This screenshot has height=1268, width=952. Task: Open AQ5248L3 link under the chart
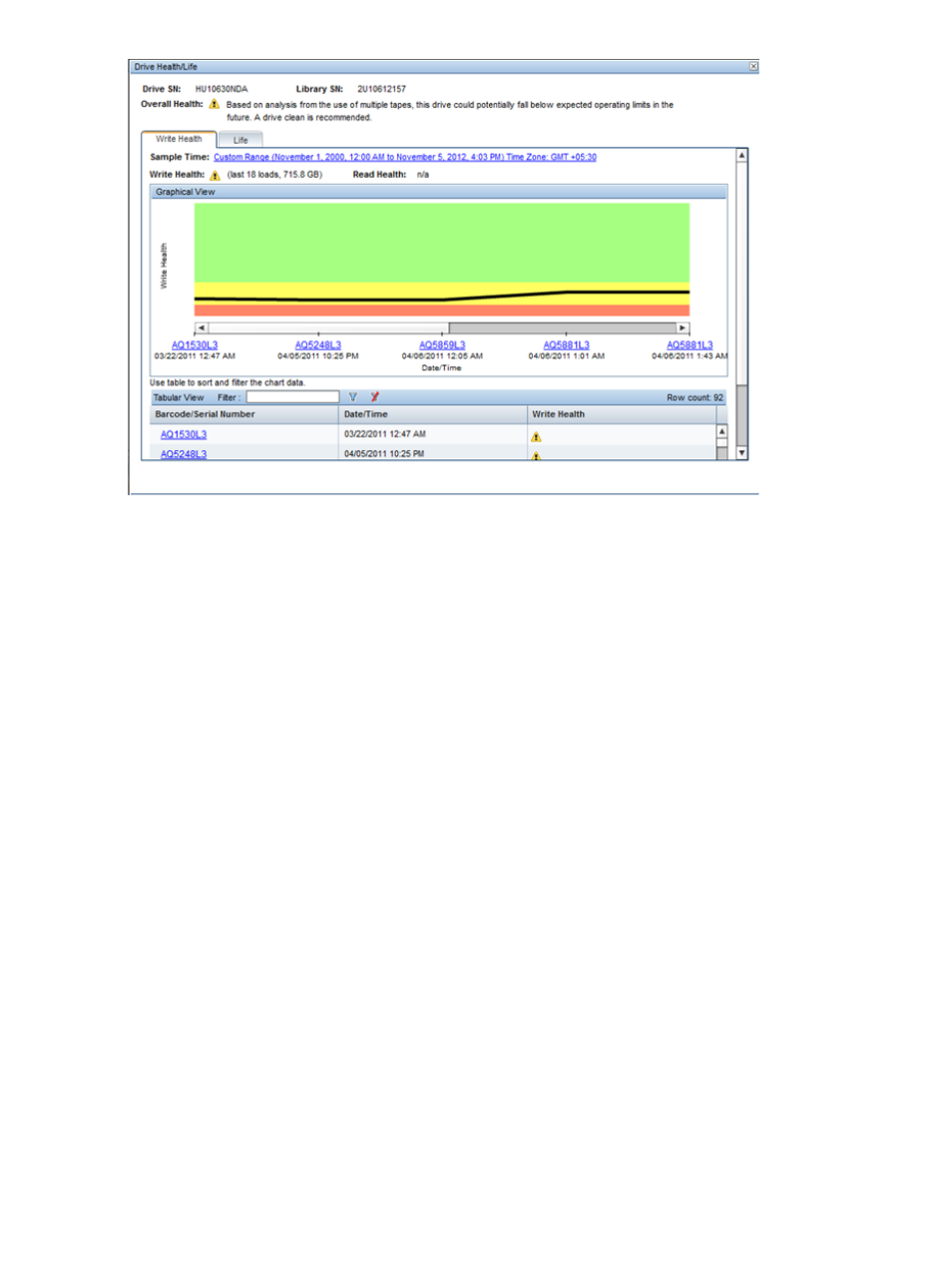(318, 344)
